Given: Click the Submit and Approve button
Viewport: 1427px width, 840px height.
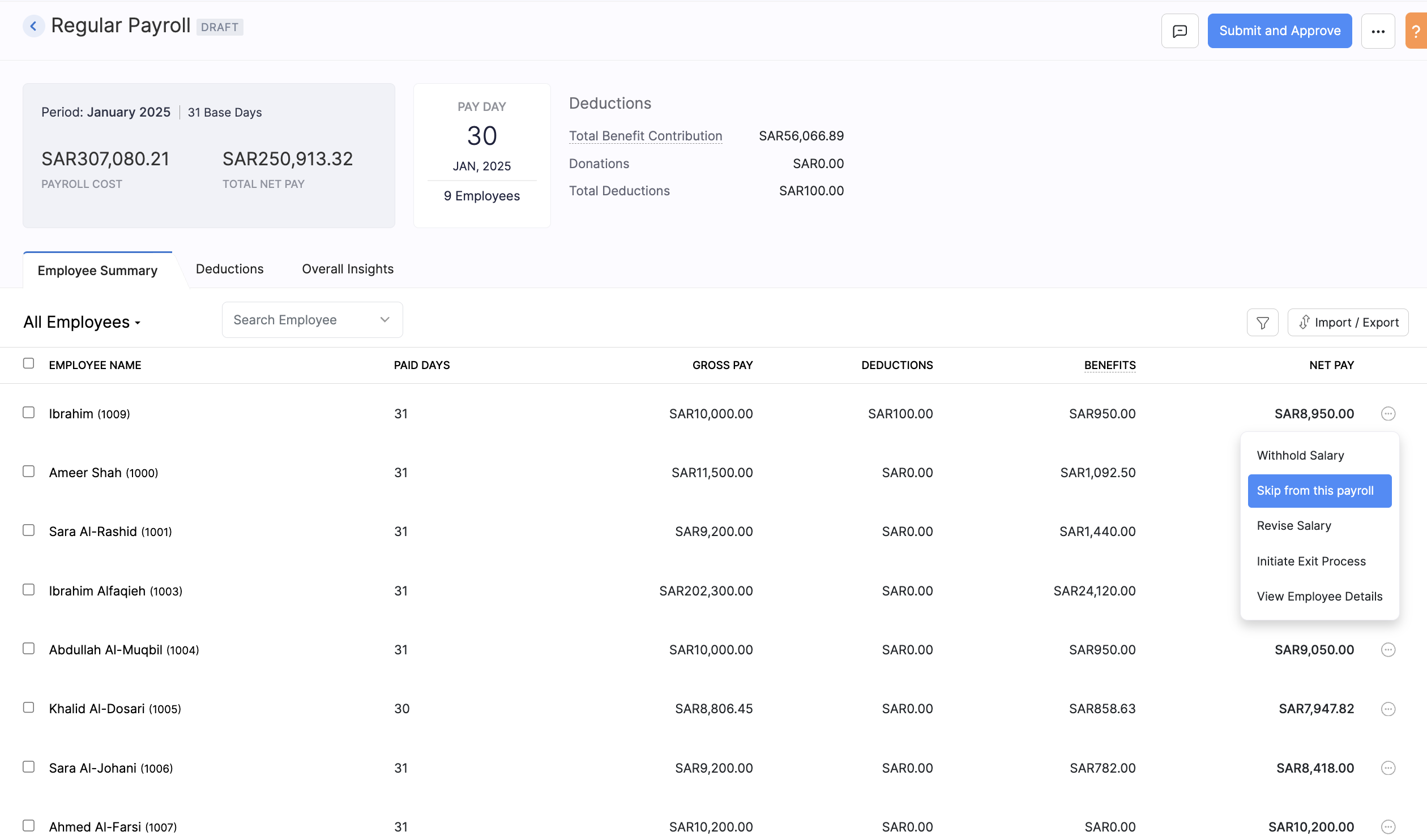Looking at the screenshot, I should pos(1279,31).
